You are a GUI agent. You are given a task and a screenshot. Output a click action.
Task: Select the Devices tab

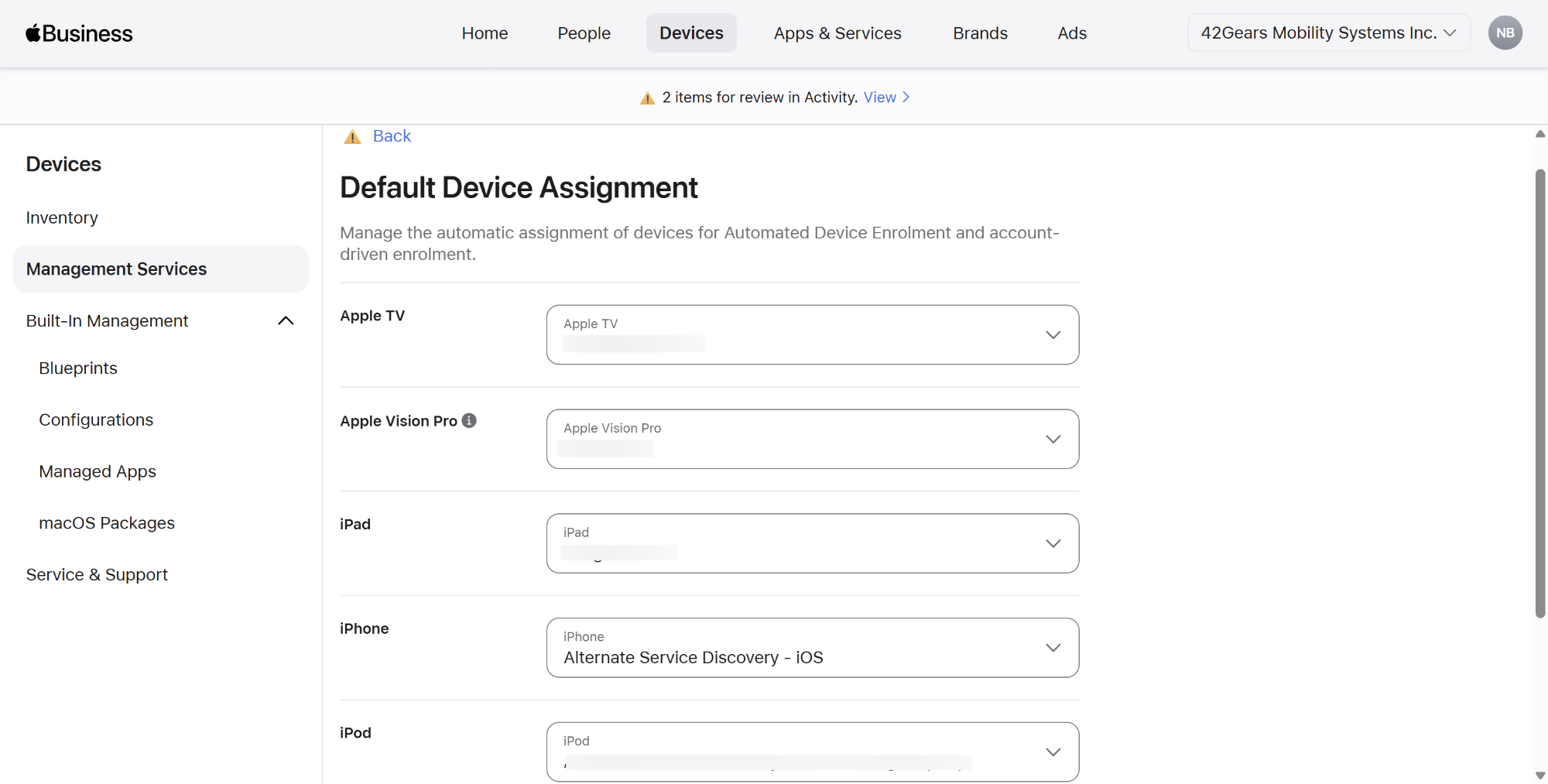click(691, 33)
